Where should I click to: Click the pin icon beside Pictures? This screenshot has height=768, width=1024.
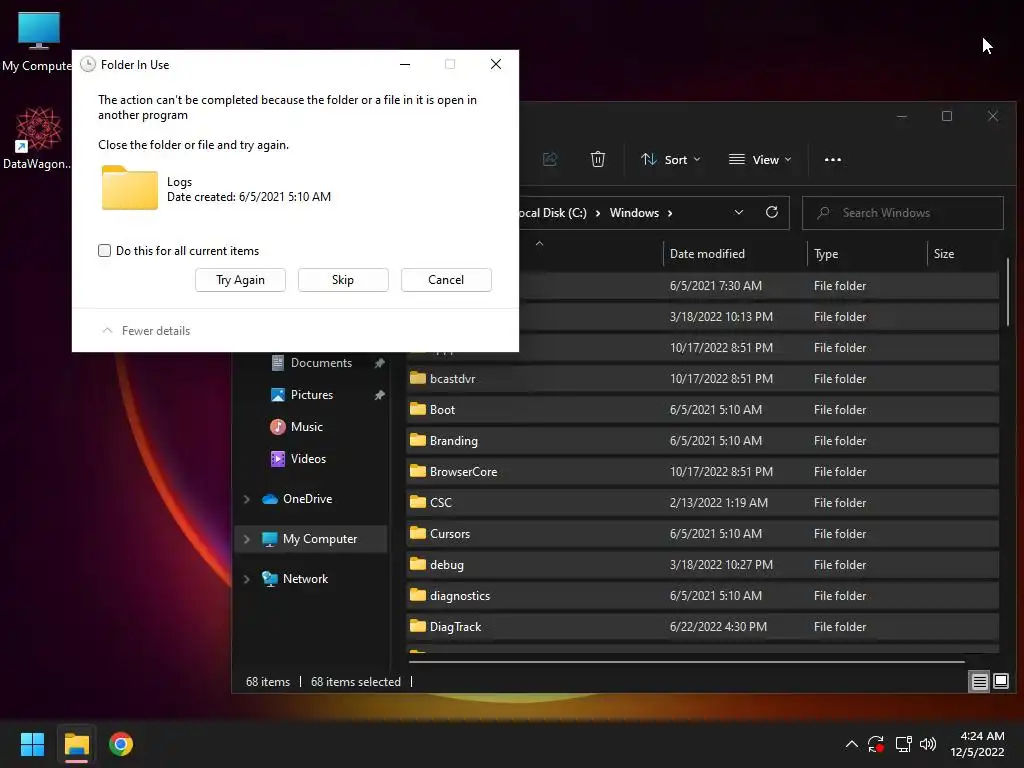point(379,395)
